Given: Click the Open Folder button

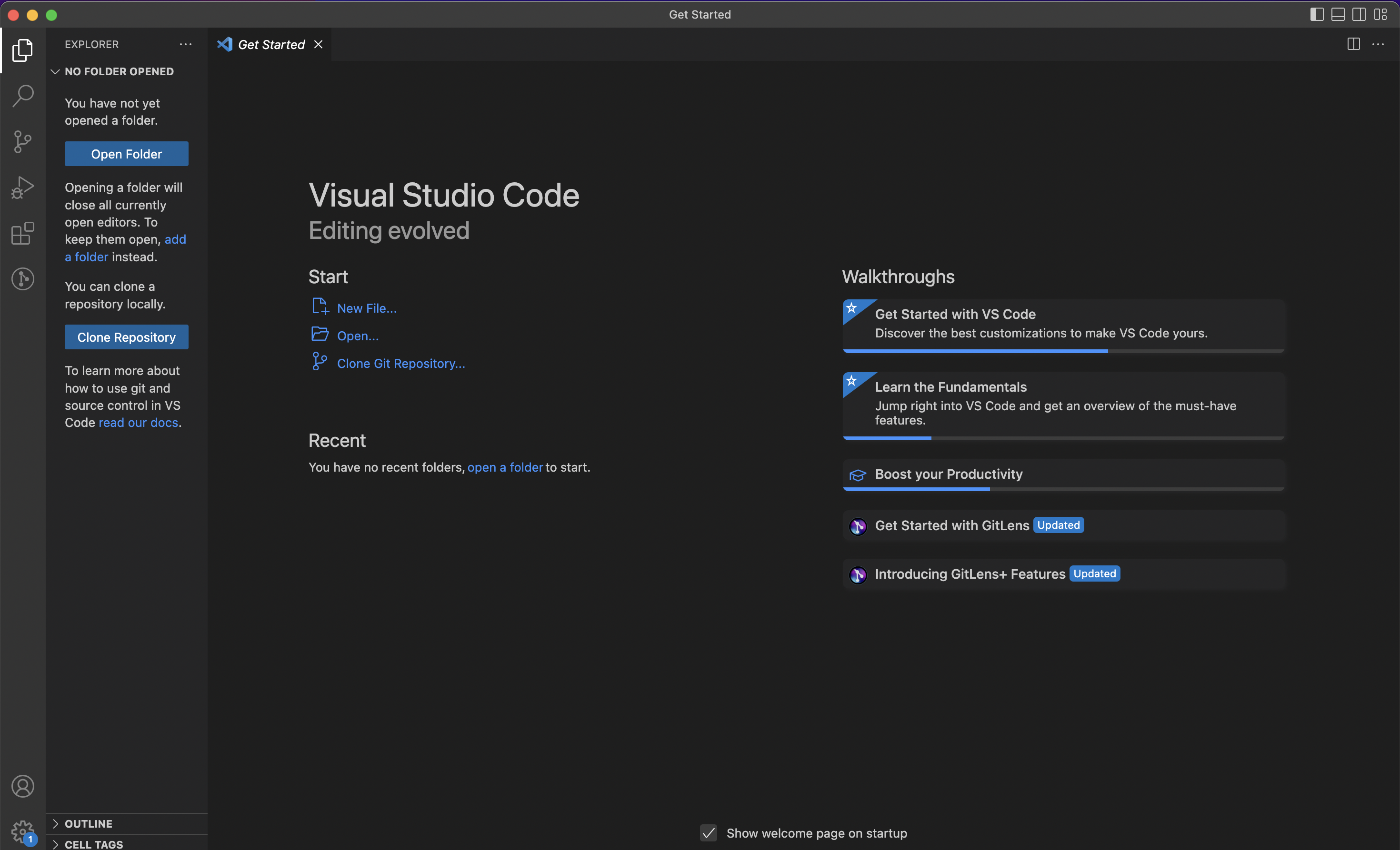Looking at the screenshot, I should [x=126, y=154].
